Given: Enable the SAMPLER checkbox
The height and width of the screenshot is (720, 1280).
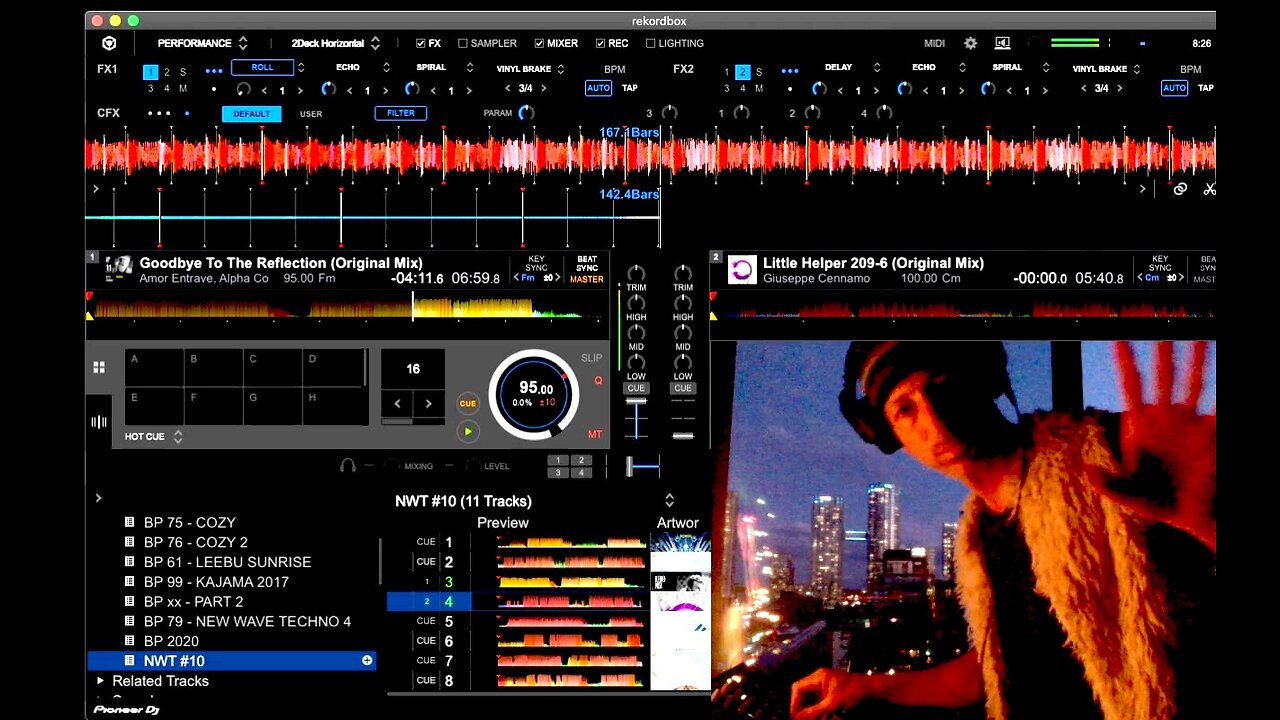Looking at the screenshot, I should pyautogui.click(x=463, y=43).
